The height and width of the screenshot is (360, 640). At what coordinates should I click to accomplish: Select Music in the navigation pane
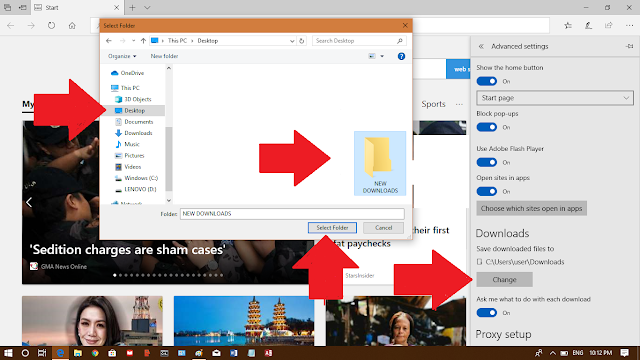point(127,144)
